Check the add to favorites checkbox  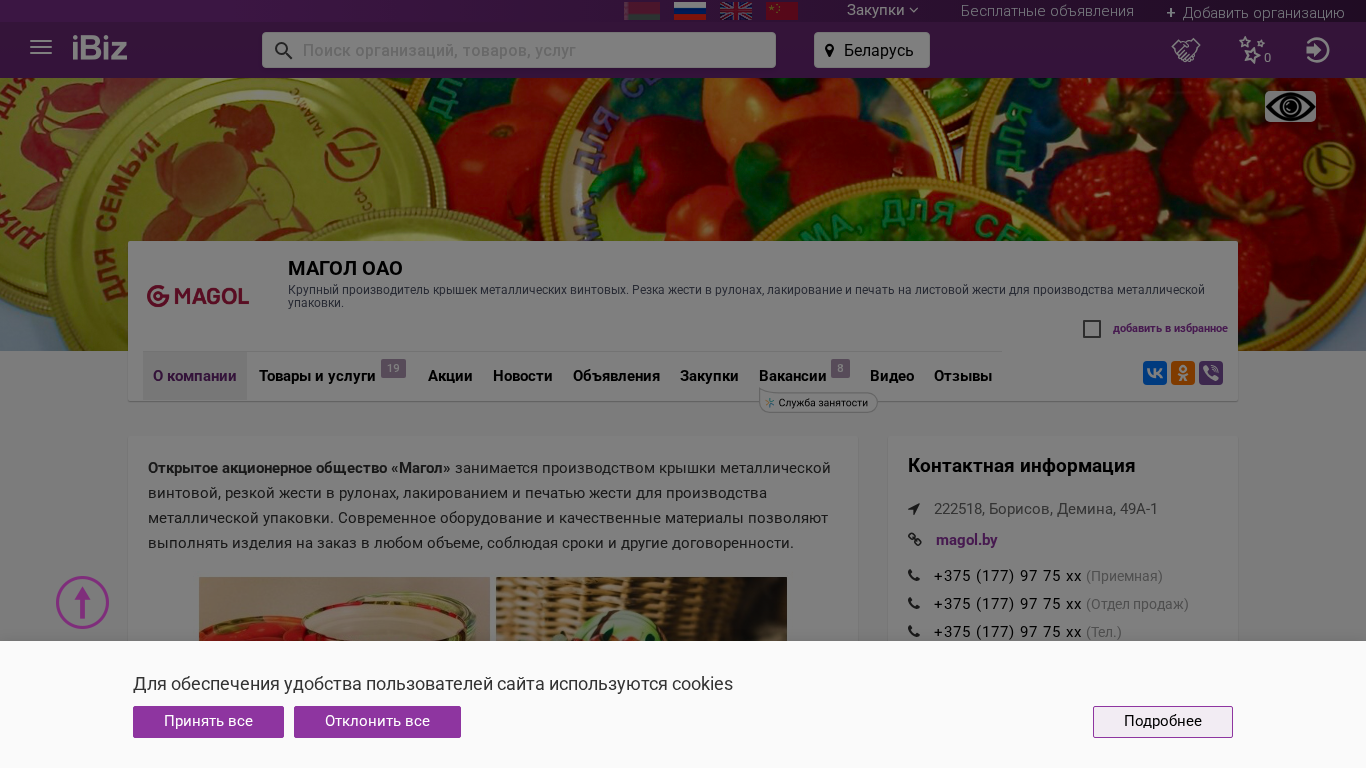pos(1092,329)
